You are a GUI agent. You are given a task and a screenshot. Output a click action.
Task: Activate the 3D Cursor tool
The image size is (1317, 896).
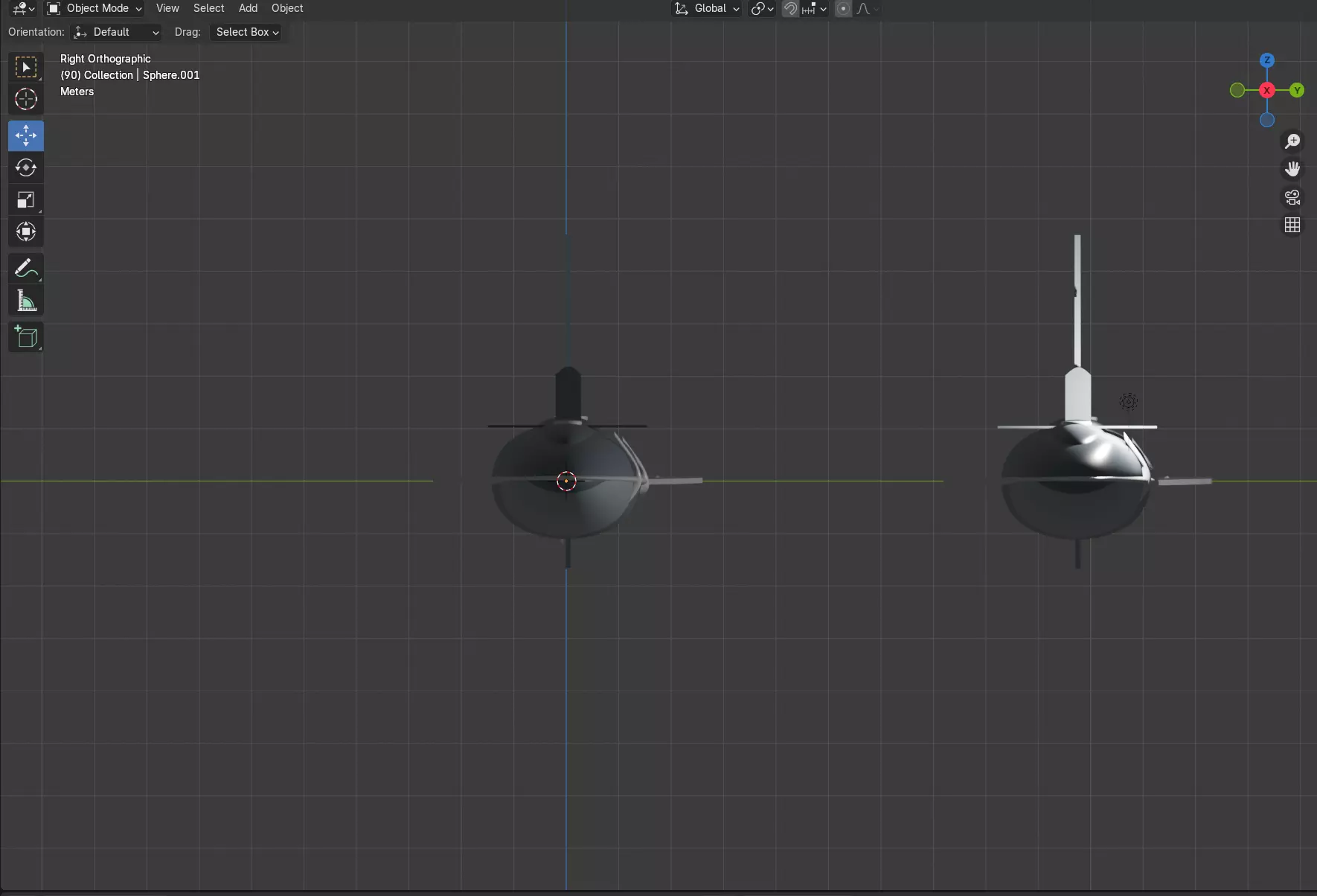pos(26,99)
